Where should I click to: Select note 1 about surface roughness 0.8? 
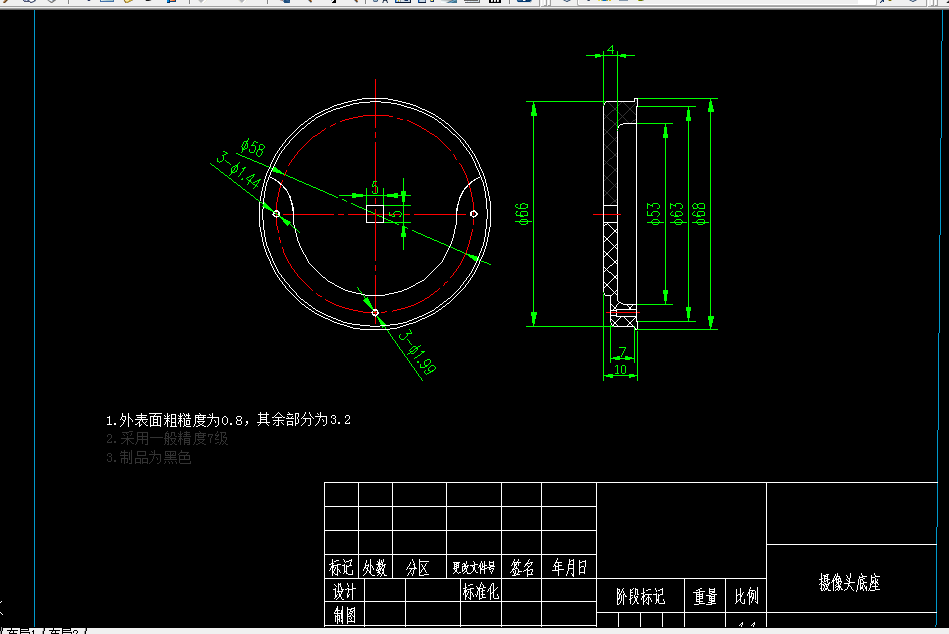point(228,420)
